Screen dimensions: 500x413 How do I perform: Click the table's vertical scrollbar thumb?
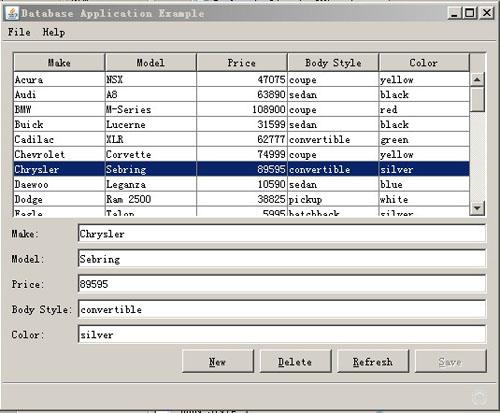click(x=477, y=99)
